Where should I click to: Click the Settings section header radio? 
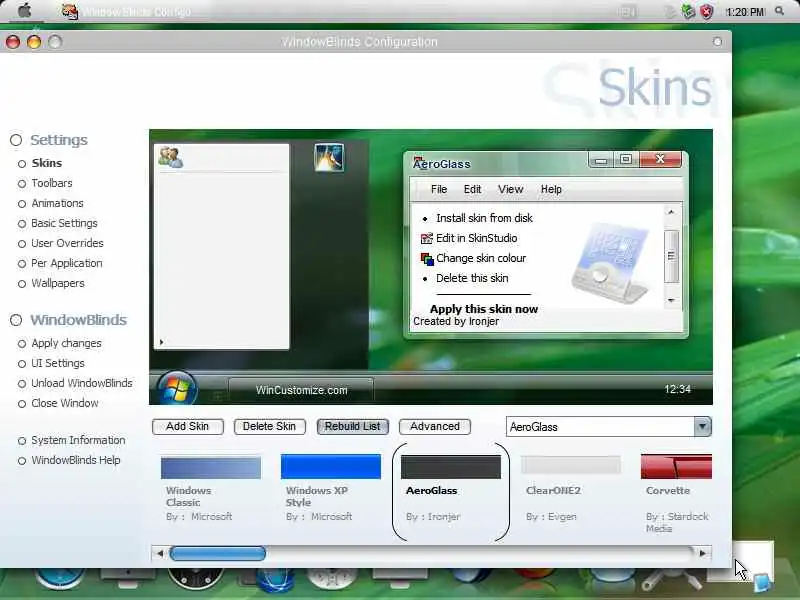[x=16, y=140]
